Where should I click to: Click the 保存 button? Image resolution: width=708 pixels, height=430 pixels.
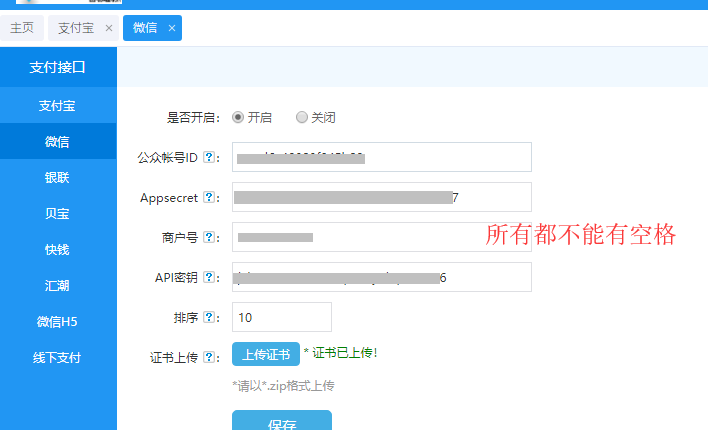tap(282, 422)
